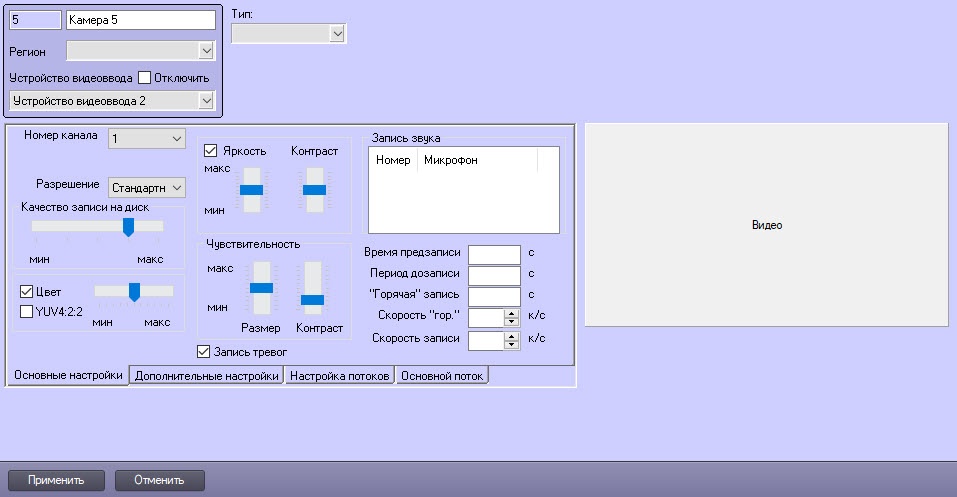This screenshot has height=497, width=957.
Task: Uncheck the Яркость checkbox
Action: tap(211, 151)
